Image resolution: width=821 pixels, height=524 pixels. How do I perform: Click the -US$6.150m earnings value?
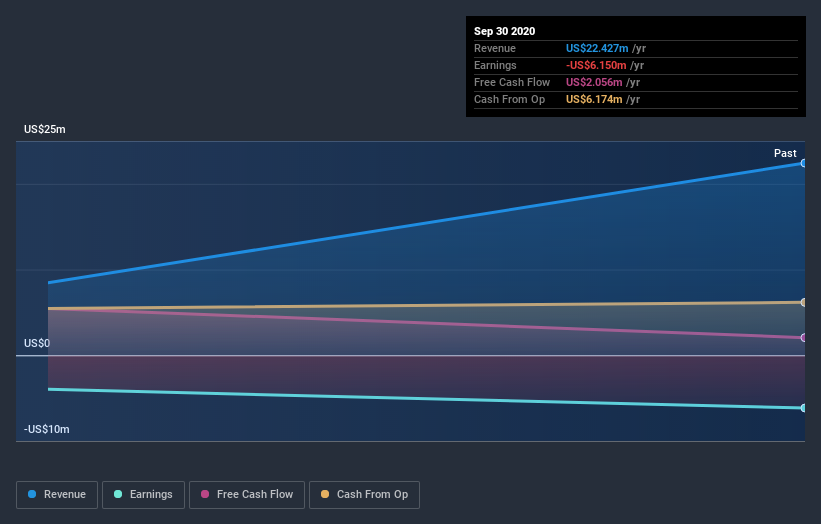(596, 65)
